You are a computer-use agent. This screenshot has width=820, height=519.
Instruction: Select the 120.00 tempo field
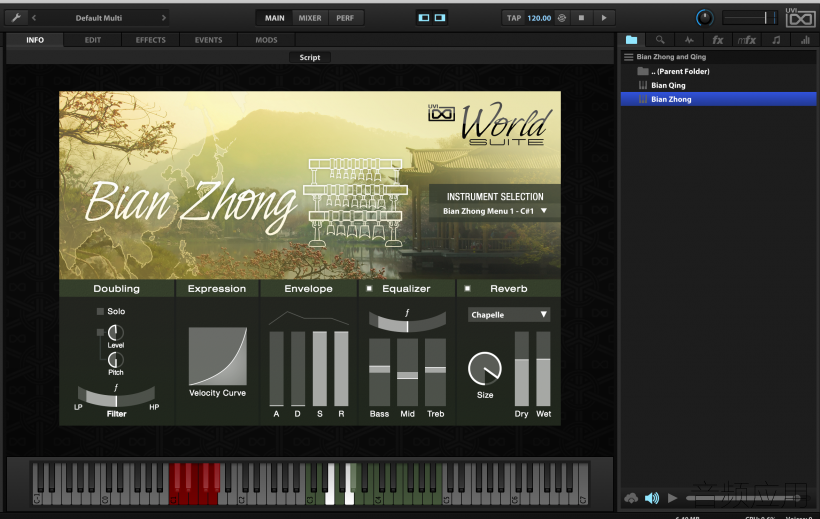(539, 18)
